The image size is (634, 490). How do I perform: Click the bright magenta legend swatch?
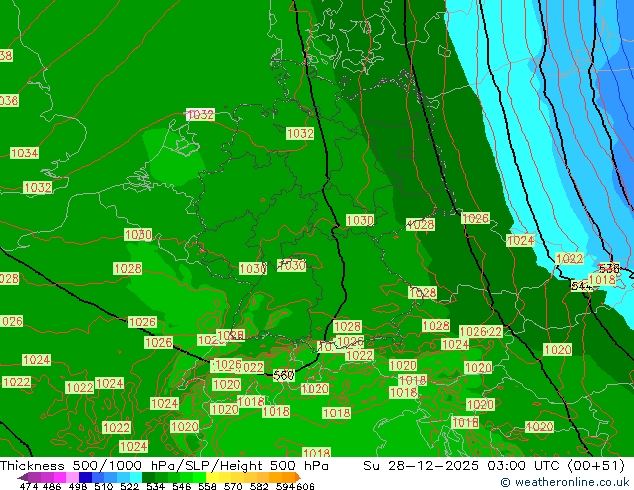point(60,477)
